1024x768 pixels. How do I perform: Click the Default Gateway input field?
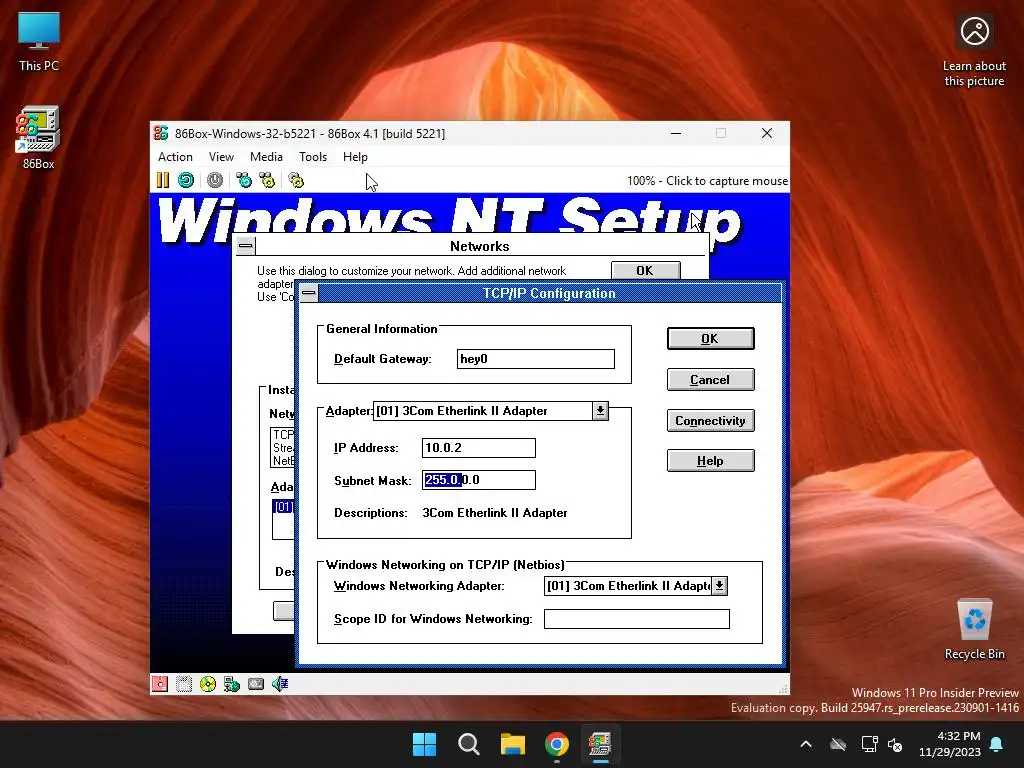coord(536,359)
